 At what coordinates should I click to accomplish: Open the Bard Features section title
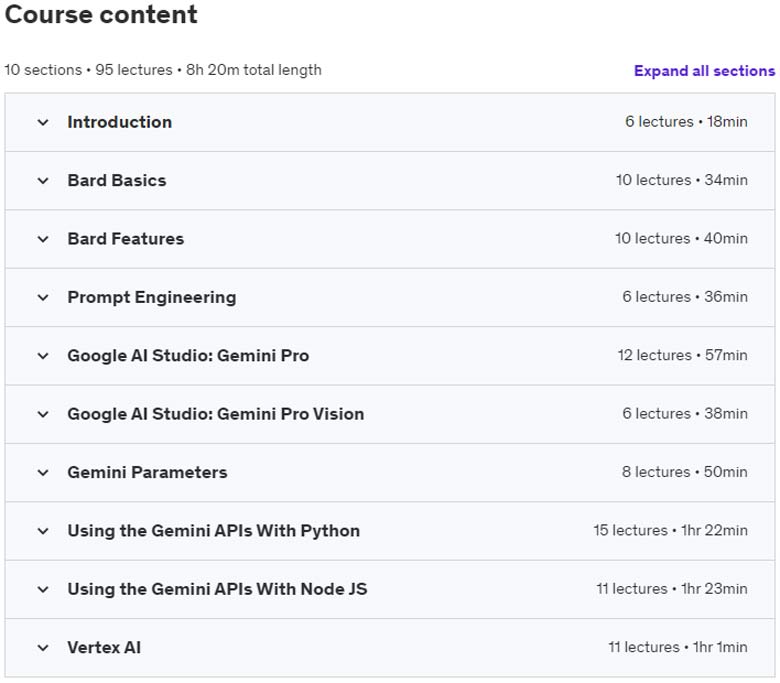click(126, 239)
